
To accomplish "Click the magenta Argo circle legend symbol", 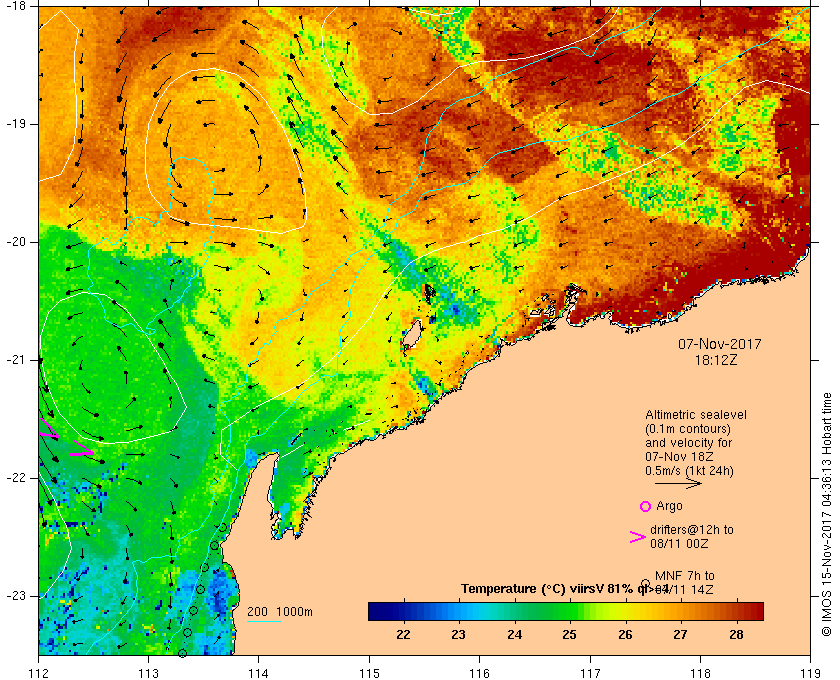I will click(x=645, y=506).
